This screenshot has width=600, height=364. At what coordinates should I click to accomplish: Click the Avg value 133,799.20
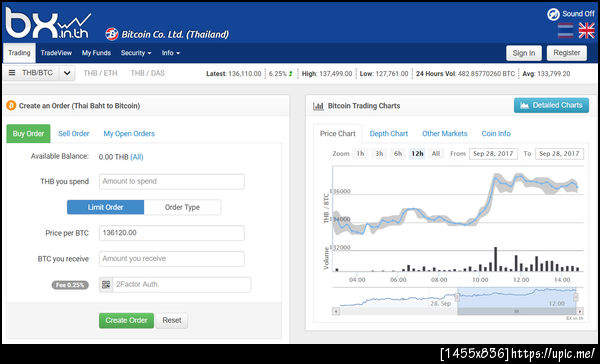[554, 73]
